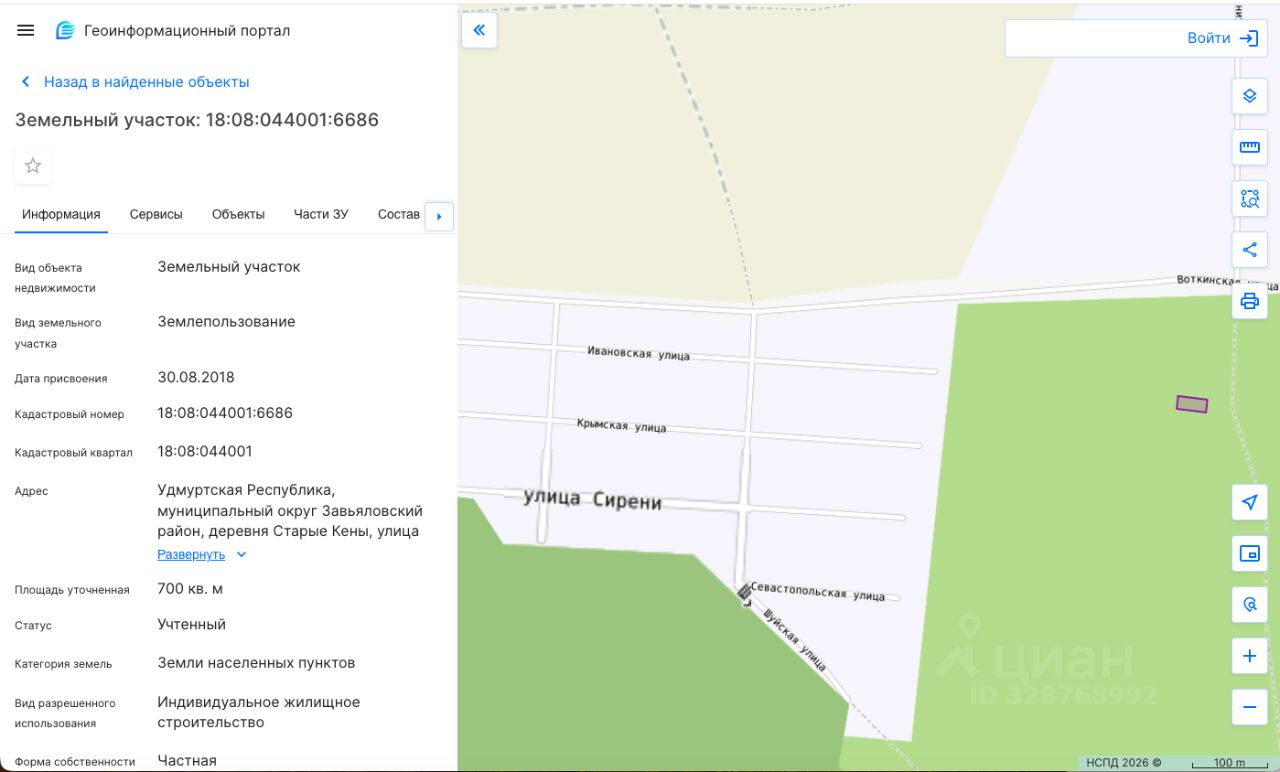Click the my location arrow icon
1280x772 pixels.
click(1249, 502)
